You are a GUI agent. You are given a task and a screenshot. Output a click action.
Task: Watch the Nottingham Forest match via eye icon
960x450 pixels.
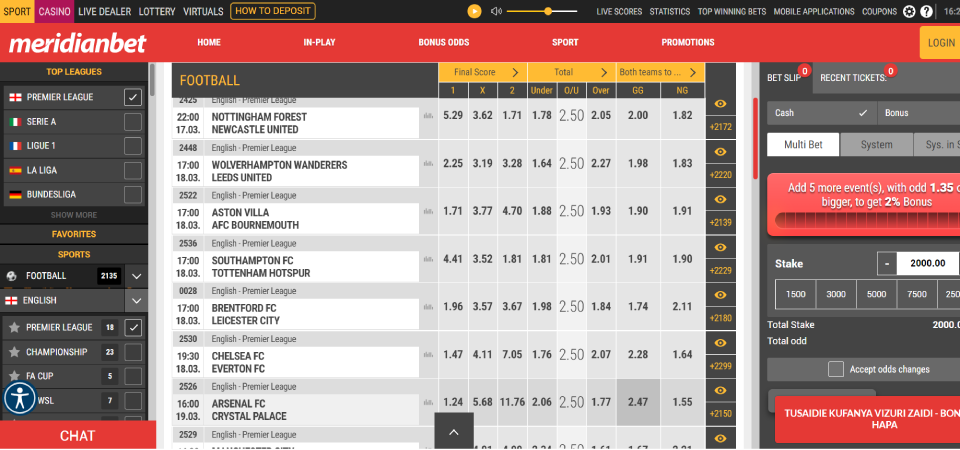pyautogui.click(x=721, y=103)
